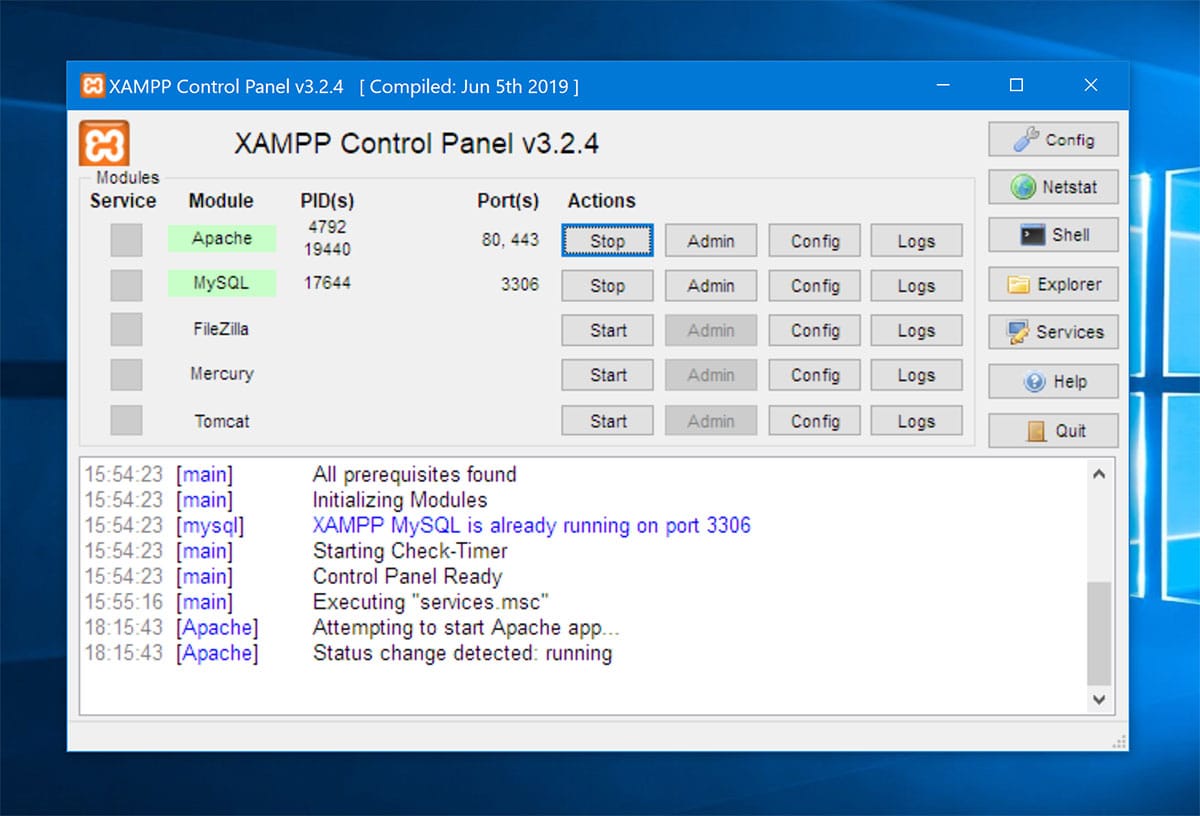Toggle the FileZilla service checkbox
Screen dimensions: 1200x816
click(126, 330)
